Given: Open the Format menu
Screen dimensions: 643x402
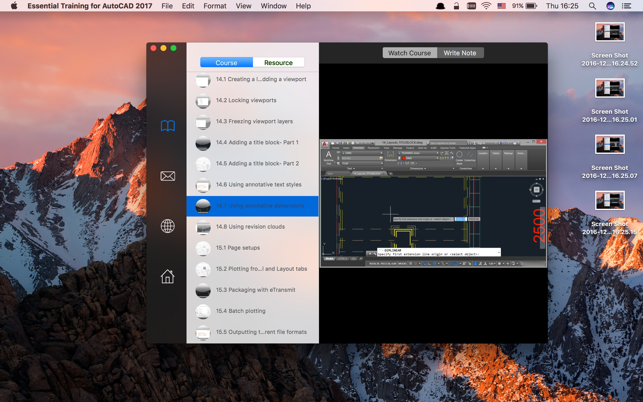Looking at the screenshot, I should point(214,6).
